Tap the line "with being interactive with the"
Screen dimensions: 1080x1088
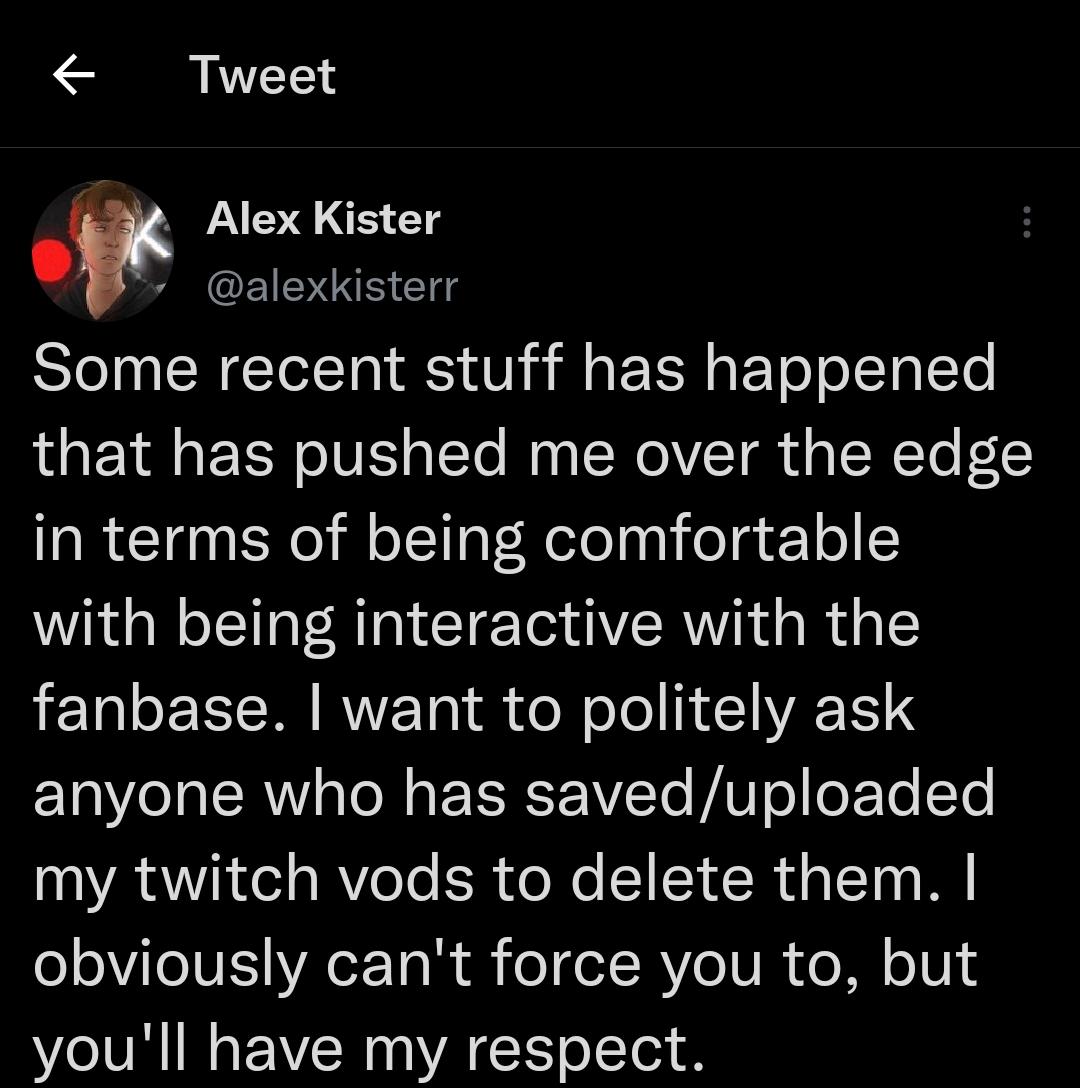point(476,625)
